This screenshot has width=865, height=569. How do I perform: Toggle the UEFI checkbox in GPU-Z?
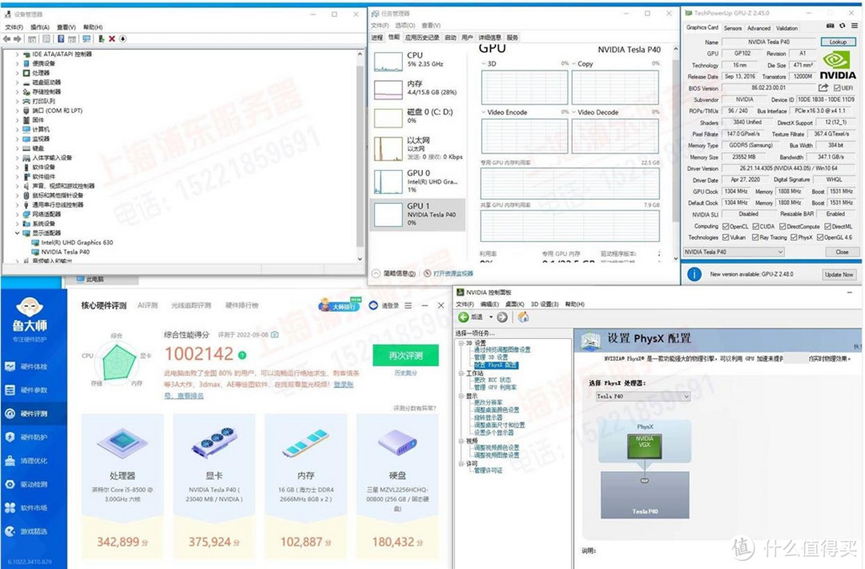pos(836,88)
